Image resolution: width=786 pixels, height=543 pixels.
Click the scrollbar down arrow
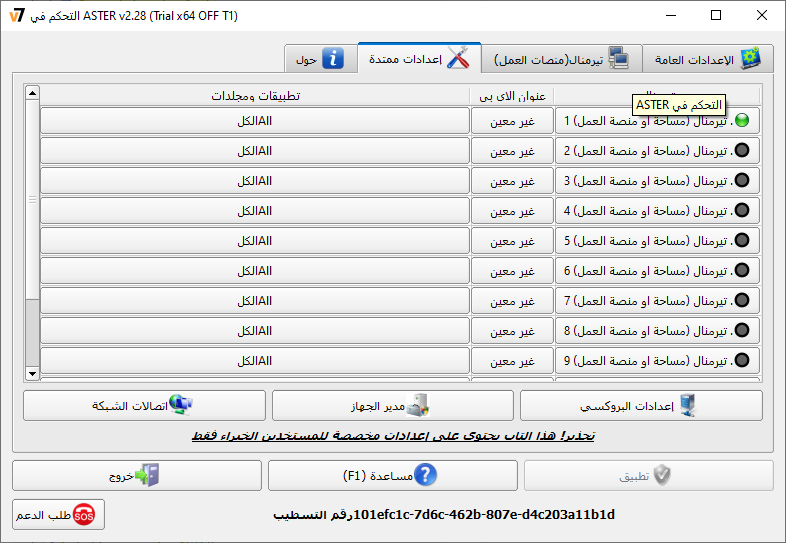[x=33, y=374]
